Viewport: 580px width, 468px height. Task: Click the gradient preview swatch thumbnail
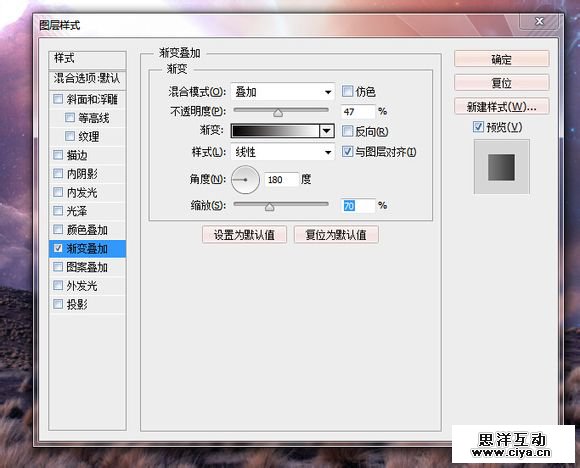(501, 167)
